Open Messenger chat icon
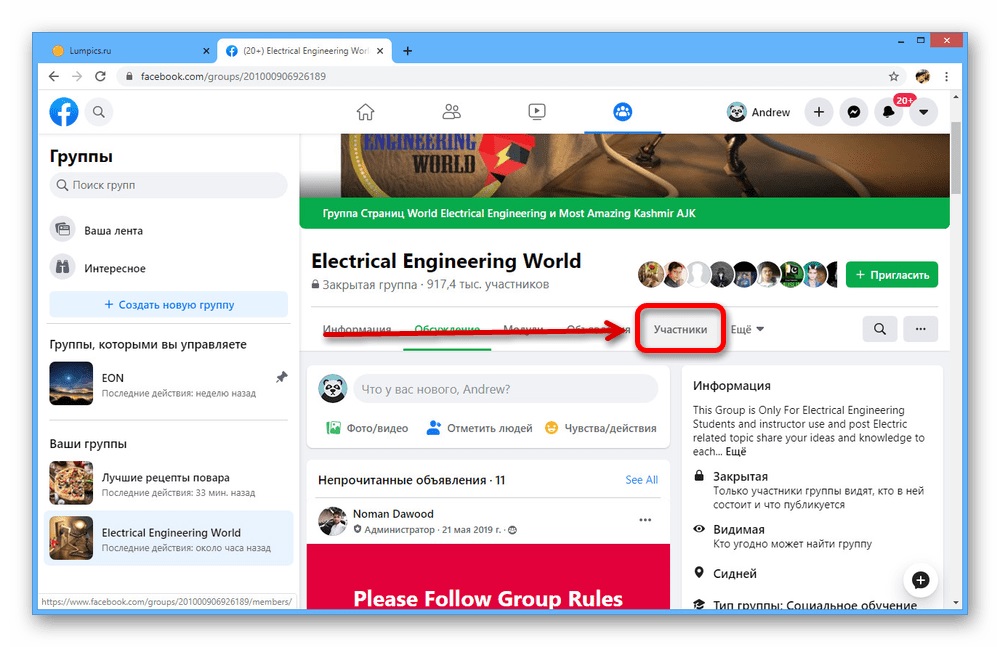The width and height of the screenshot is (1000, 647). [x=853, y=112]
